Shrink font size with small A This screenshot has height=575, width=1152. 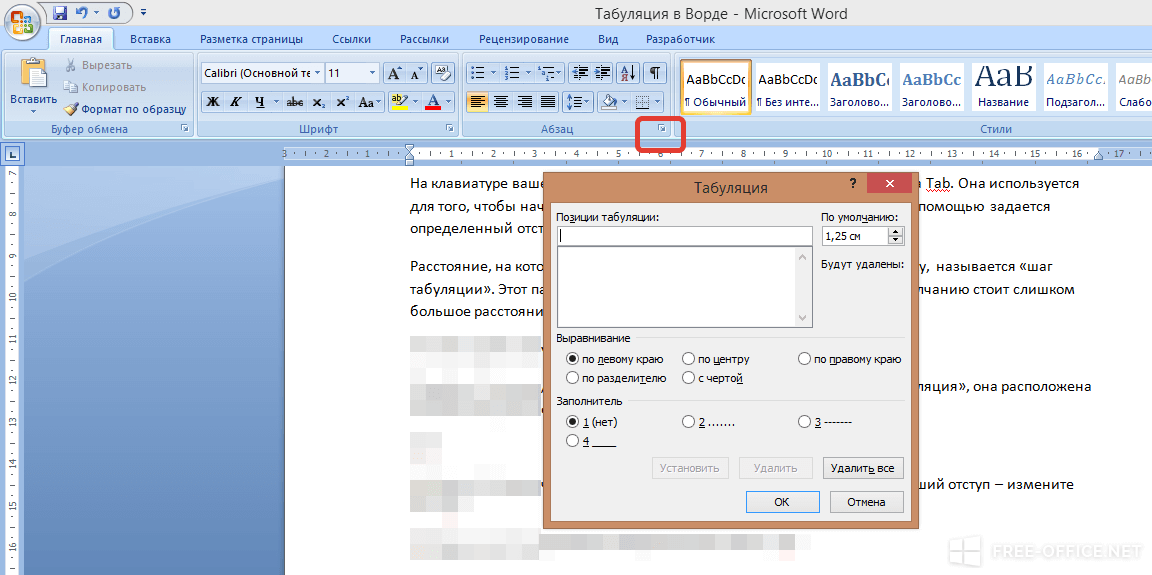point(417,73)
